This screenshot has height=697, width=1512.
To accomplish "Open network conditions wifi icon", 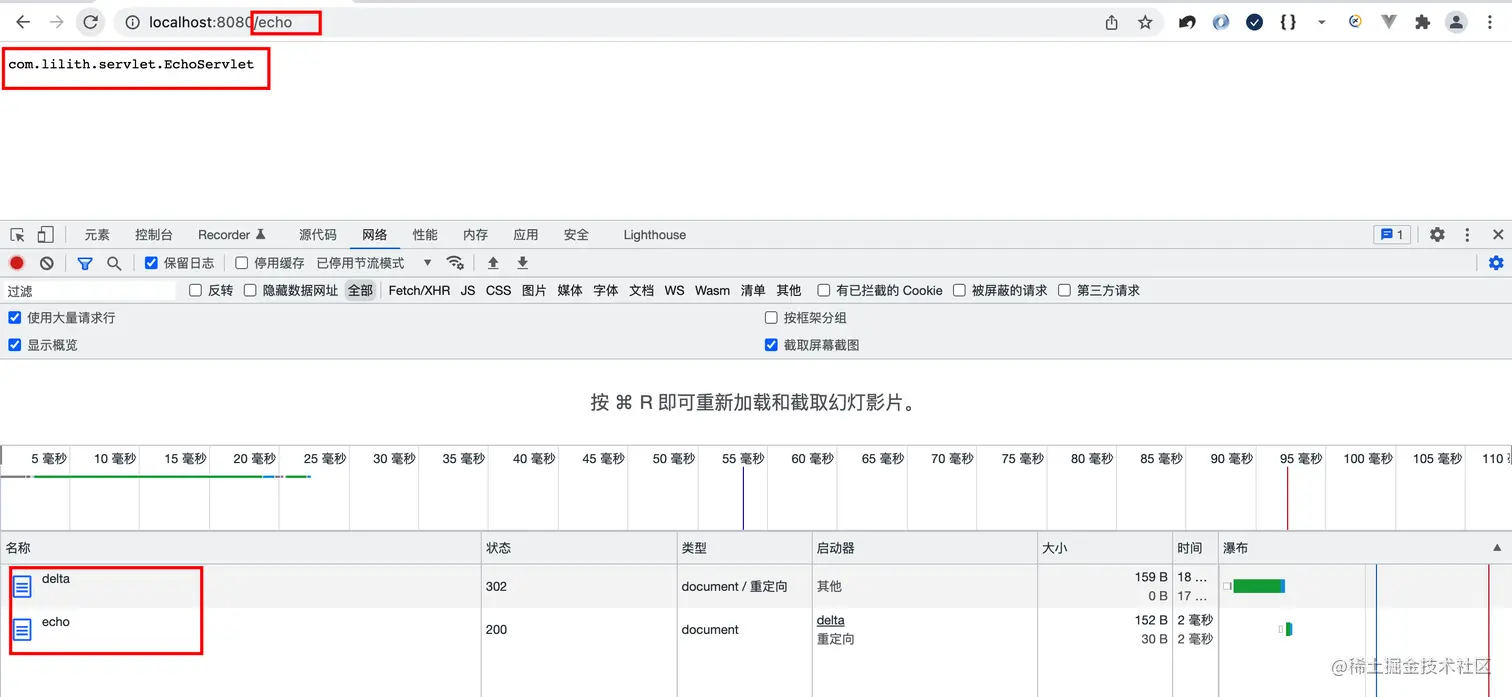I will [x=455, y=263].
